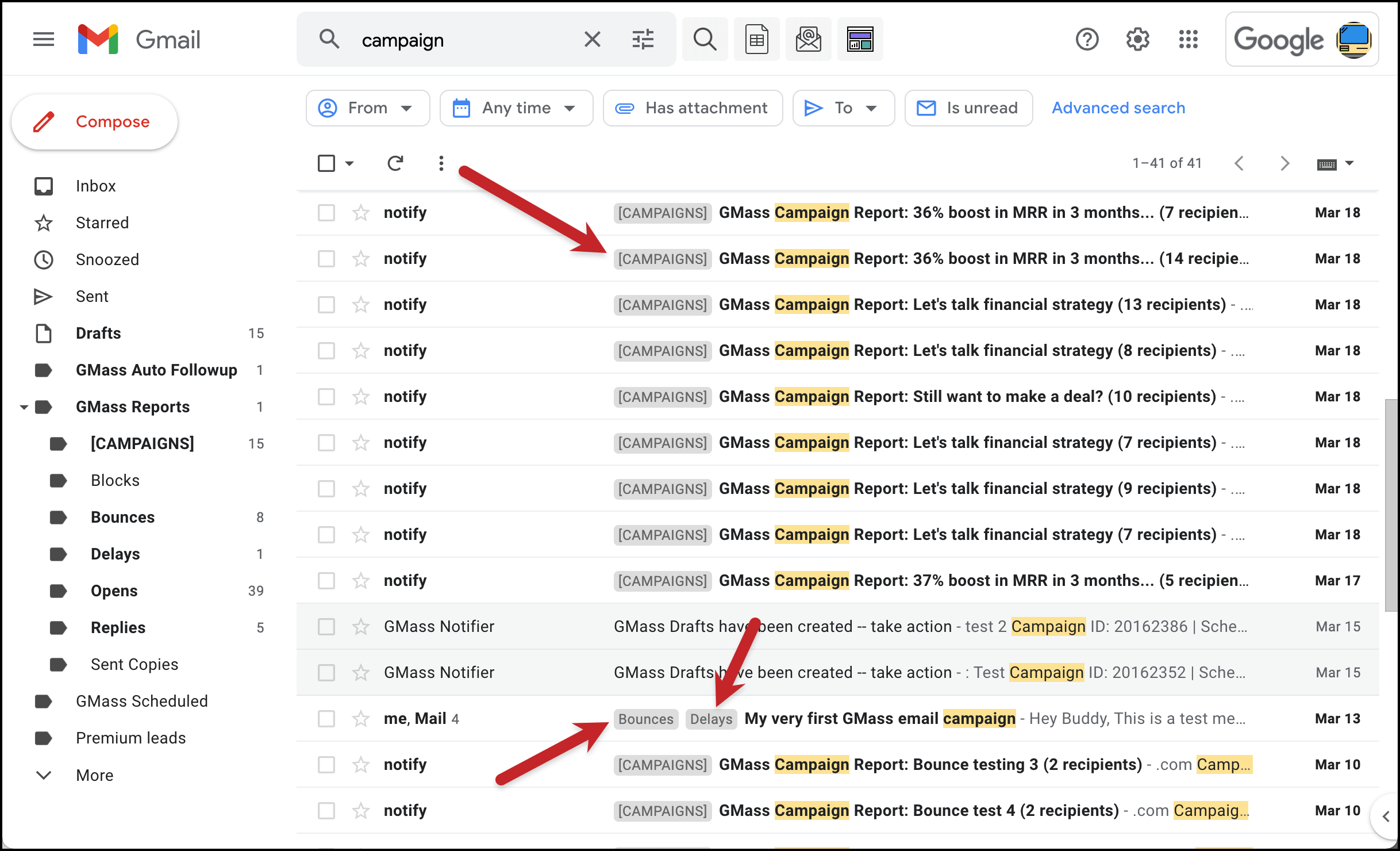Refresh the message list
This screenshot has height=851, width=1400.
[395, 163]
